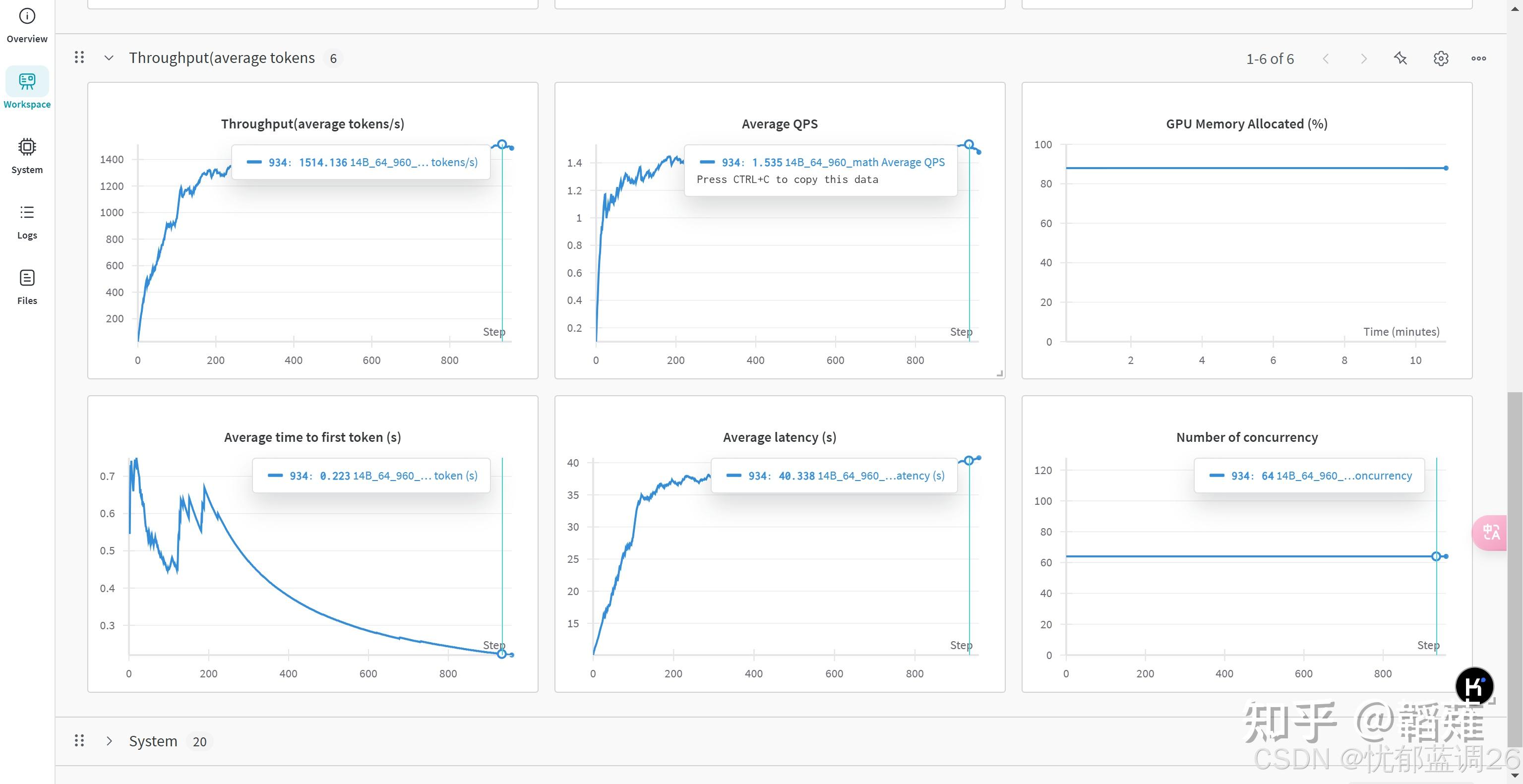Image resolution: width=1523 pixels, height=784 pixels.
Task: Click the pink translate floating button
Action: tap(1491, 533)
